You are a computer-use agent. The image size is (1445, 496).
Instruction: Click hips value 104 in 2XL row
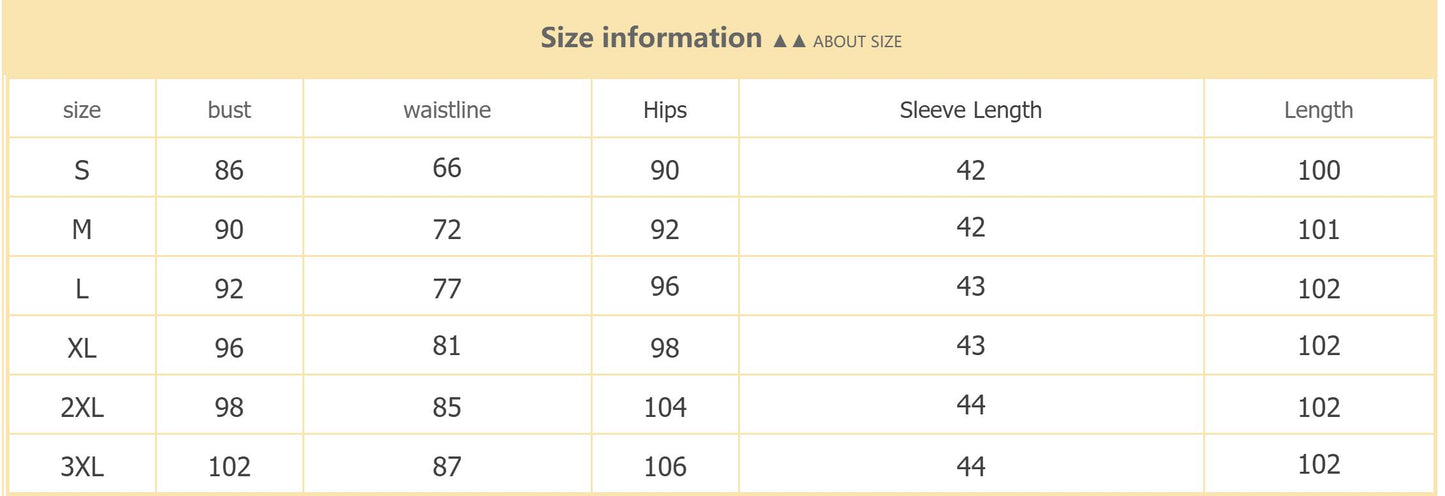tap(665, 407)
